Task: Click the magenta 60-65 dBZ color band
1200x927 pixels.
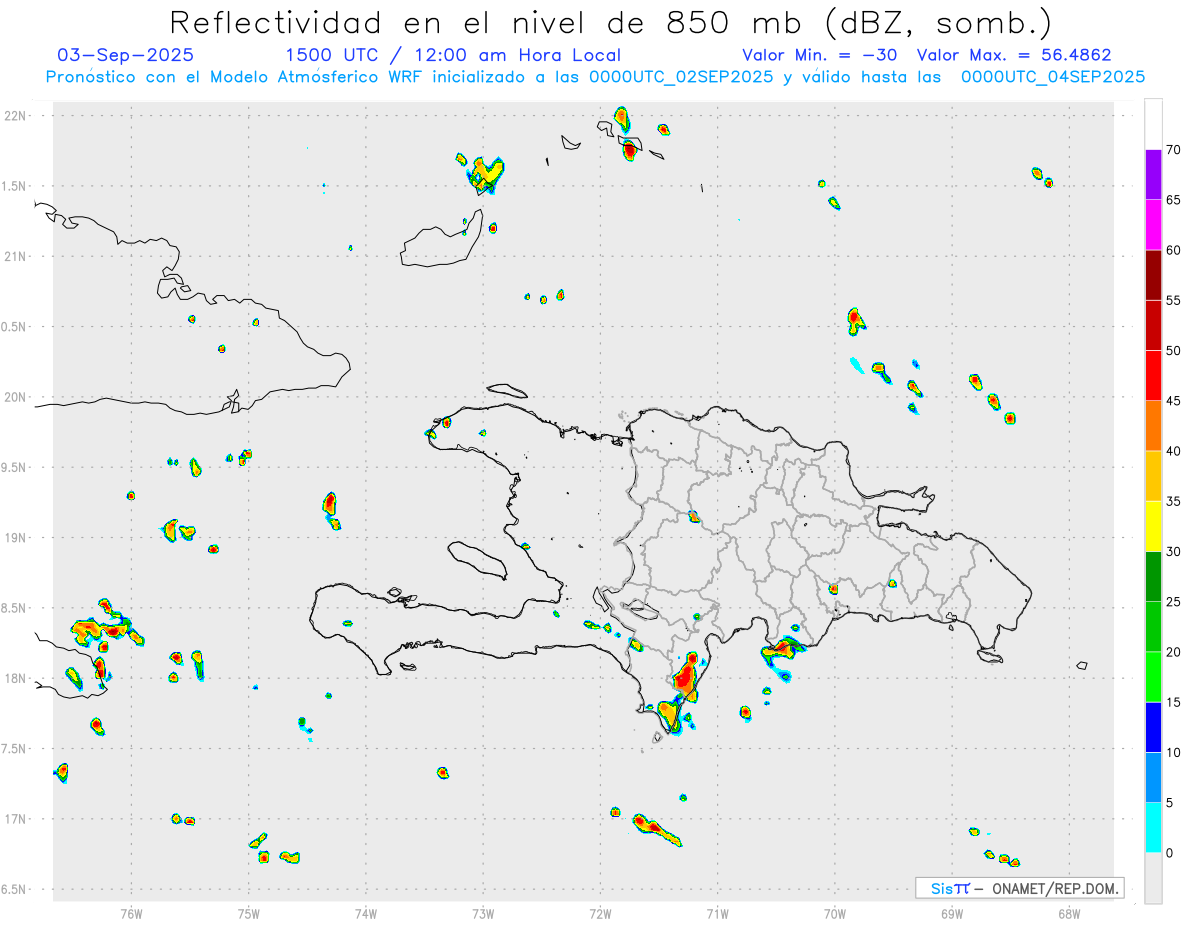Action: coord(1153,225)
